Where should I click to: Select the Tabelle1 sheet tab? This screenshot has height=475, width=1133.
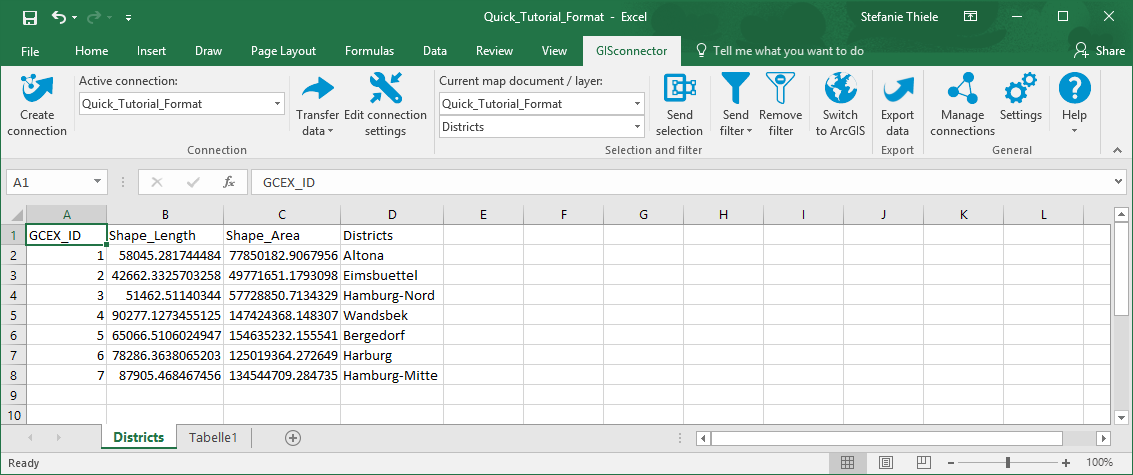(x=213, y=437)
